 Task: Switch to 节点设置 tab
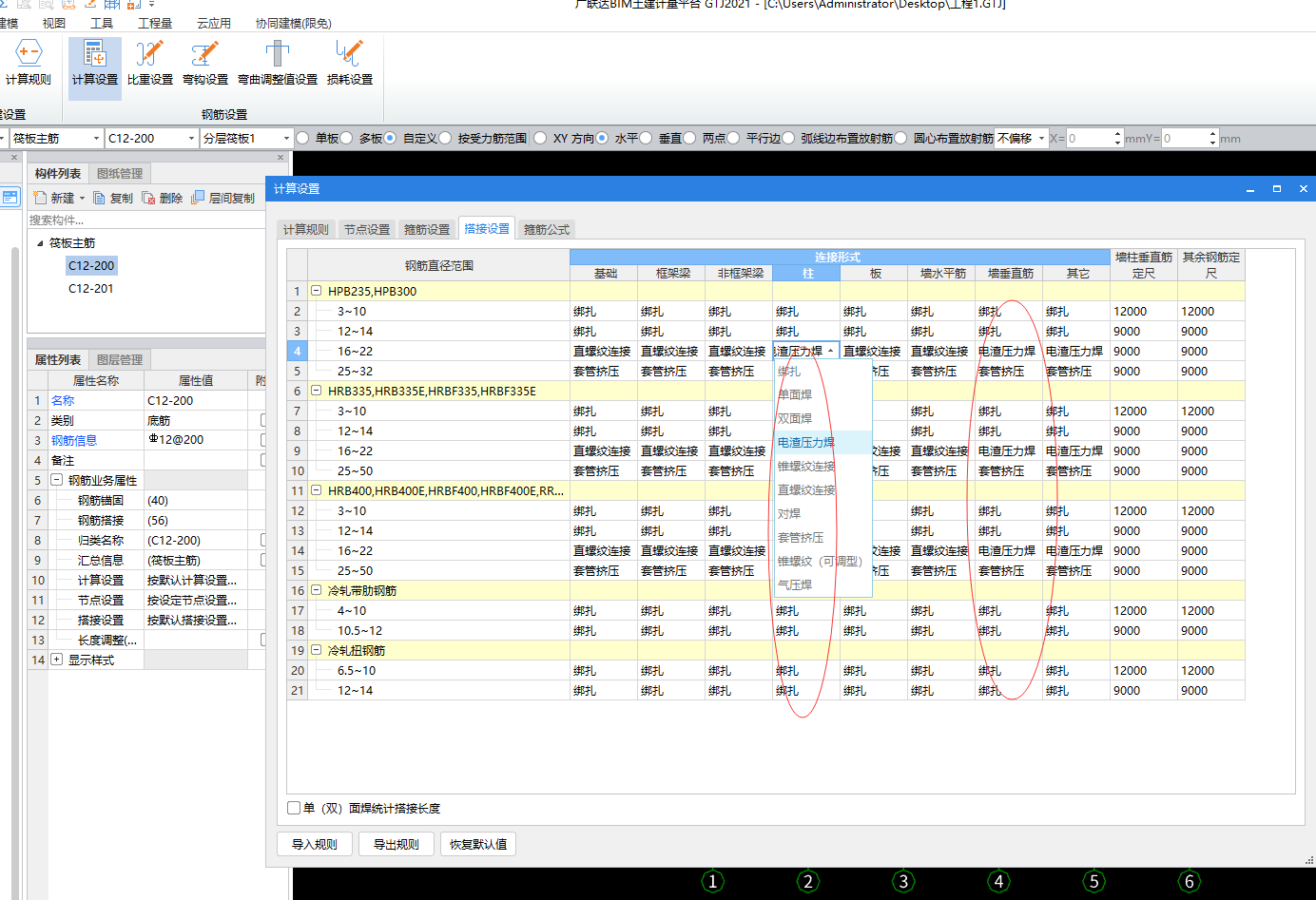pyautogui.click(x=367, y=229)
